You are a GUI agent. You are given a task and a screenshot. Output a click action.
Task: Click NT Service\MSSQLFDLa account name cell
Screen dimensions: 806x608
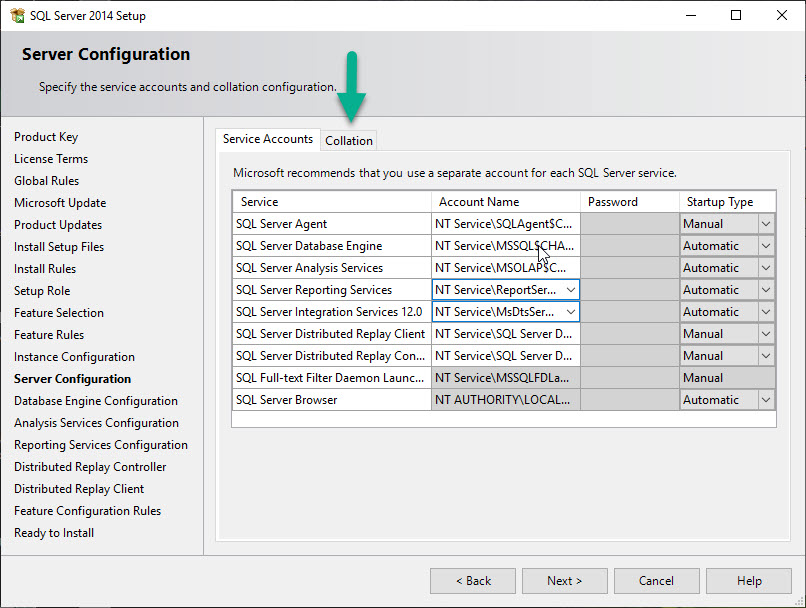click(x=506, y=378)
